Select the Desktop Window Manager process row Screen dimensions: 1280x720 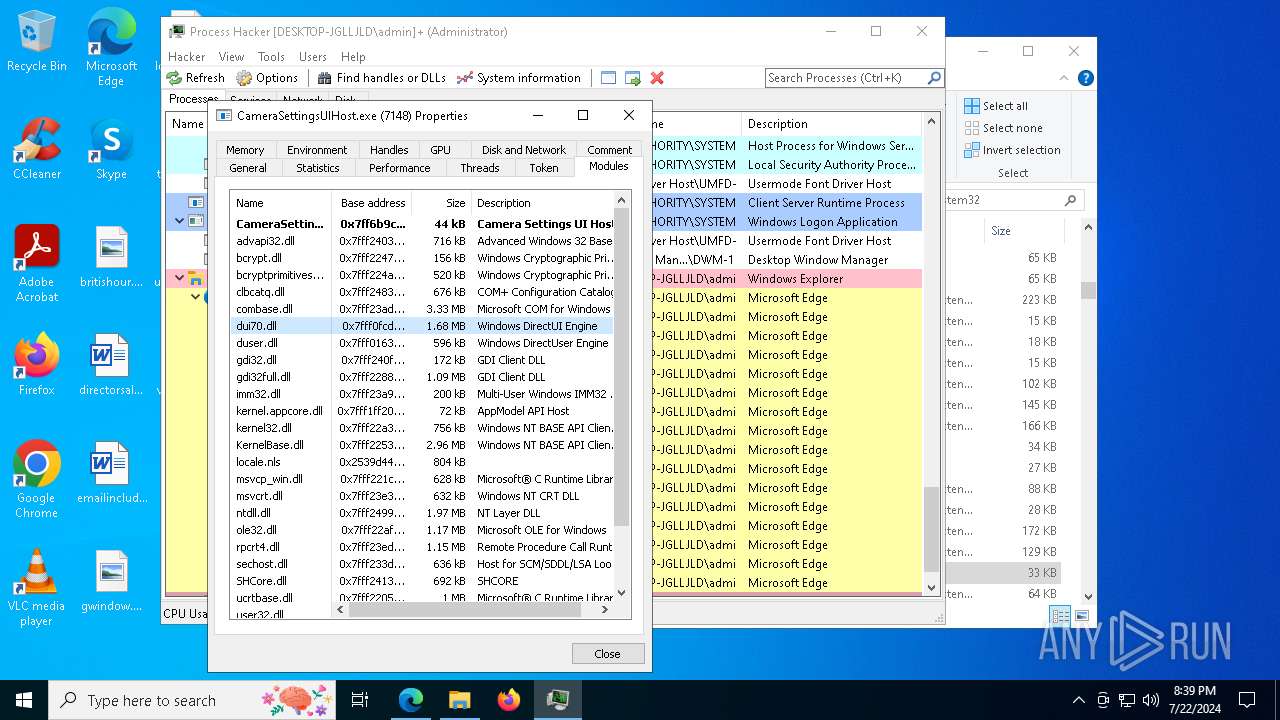point(545,260)
